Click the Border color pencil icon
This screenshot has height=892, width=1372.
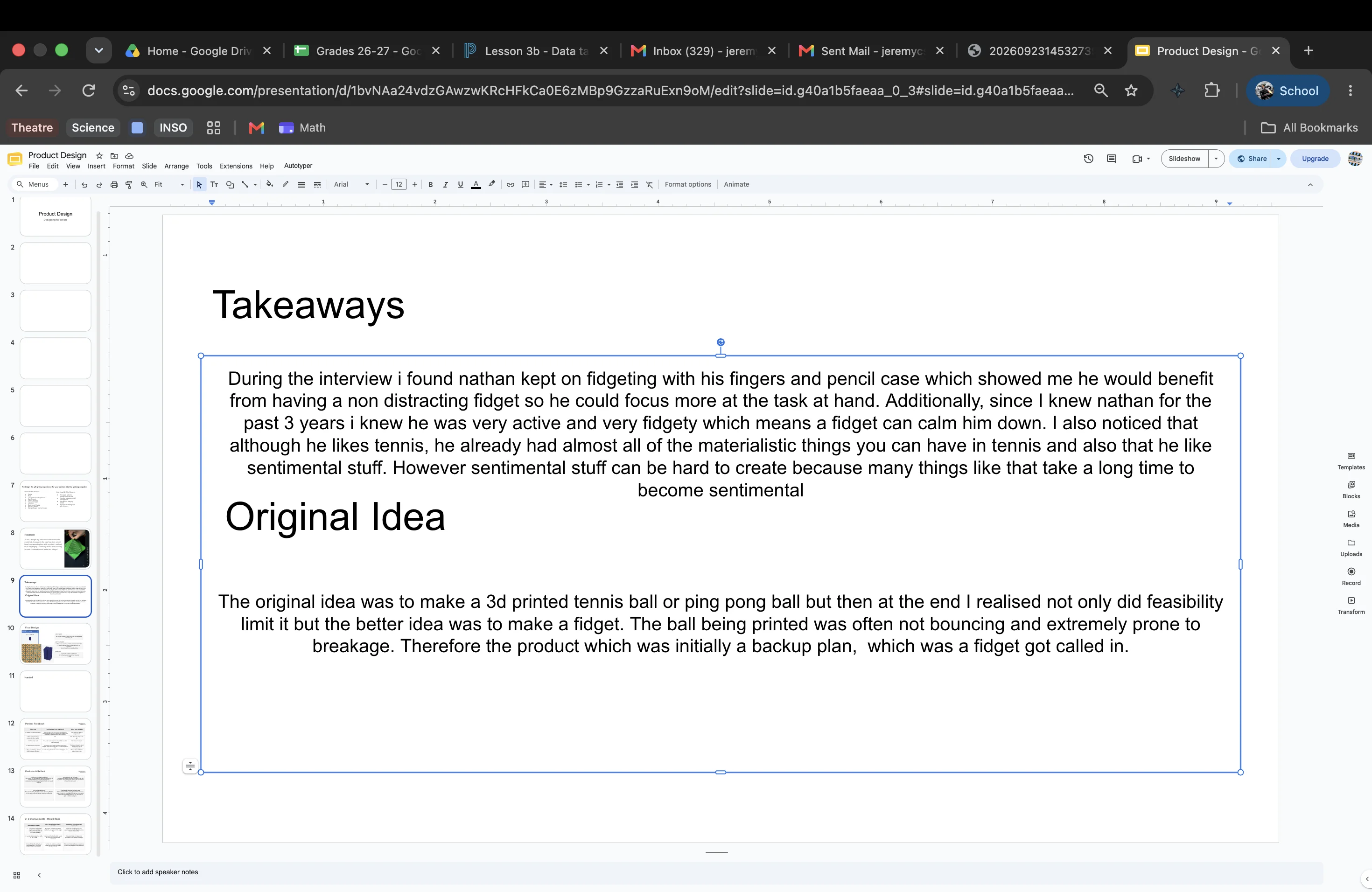[285, 185]
